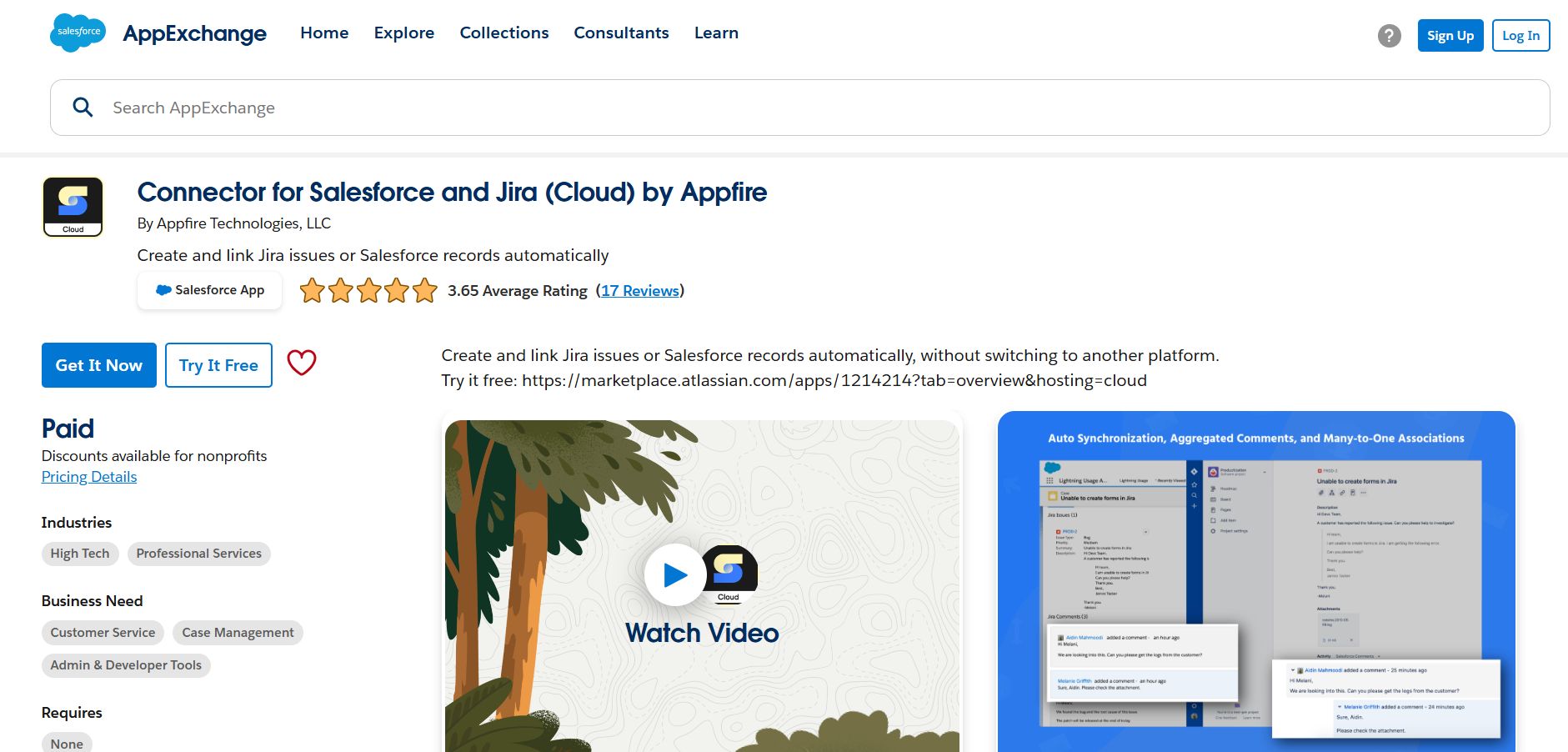Select the Customer Service business need tag

point(102,632)
